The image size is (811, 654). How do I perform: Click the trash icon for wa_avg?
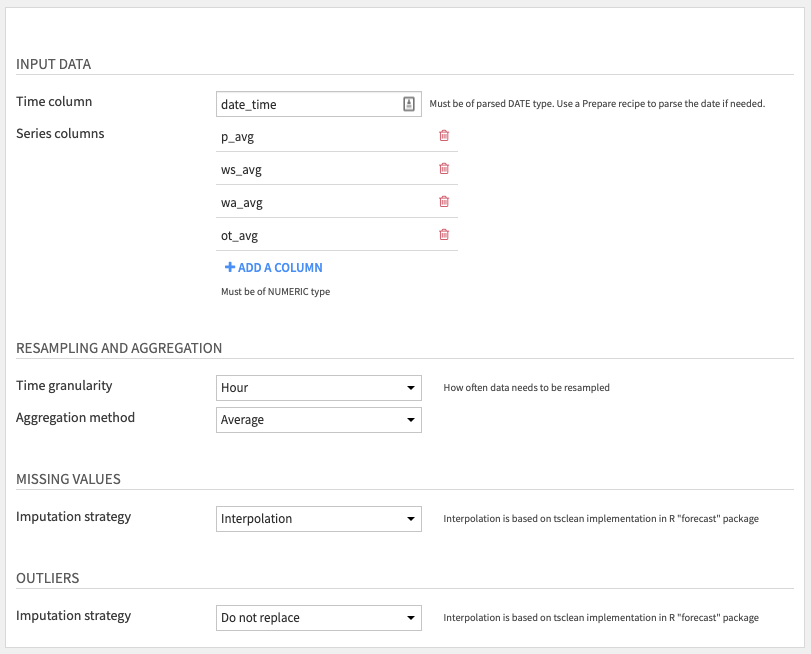click(444, 202)
